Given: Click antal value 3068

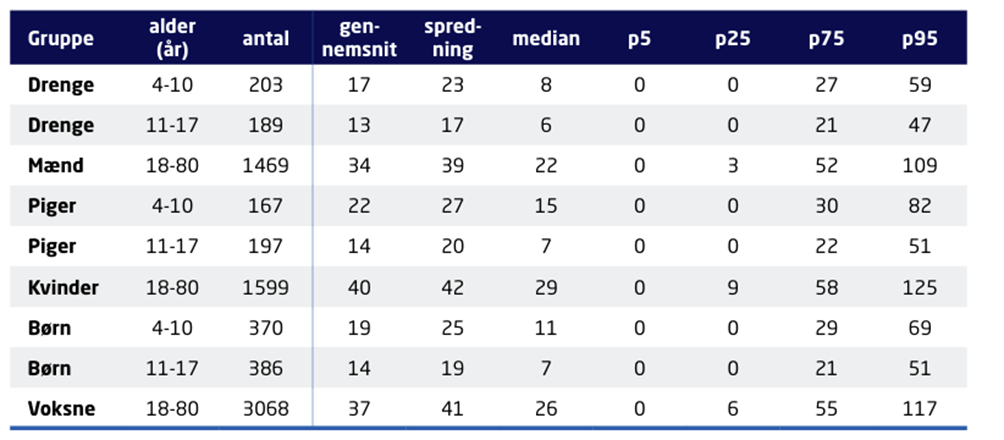Looking at the screenshot, I should (x=266, y=409).
